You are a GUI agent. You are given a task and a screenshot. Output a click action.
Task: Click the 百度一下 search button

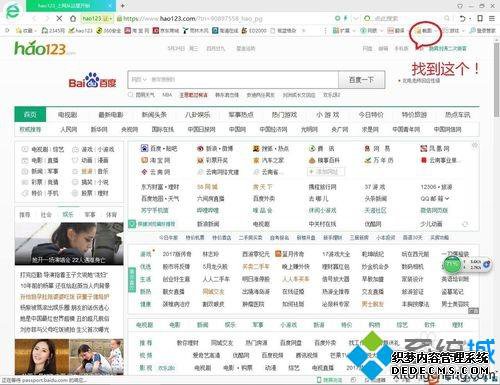click(x=361, y=80)
